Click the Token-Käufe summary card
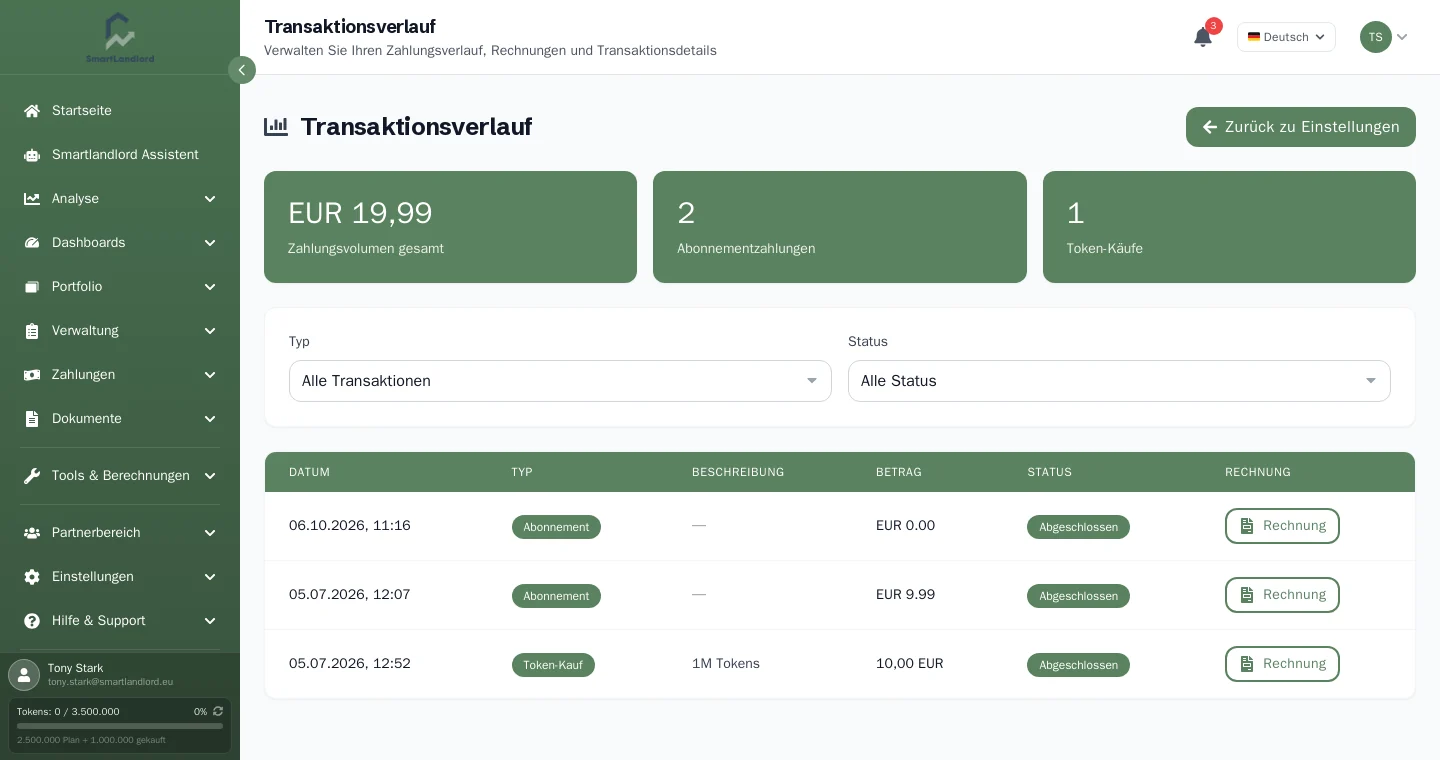1440x760 pixels. [x=1229, y=227]
